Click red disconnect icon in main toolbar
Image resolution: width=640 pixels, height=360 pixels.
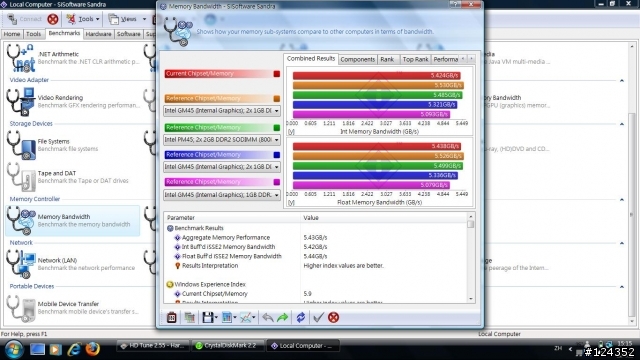(x=53, y=19)
